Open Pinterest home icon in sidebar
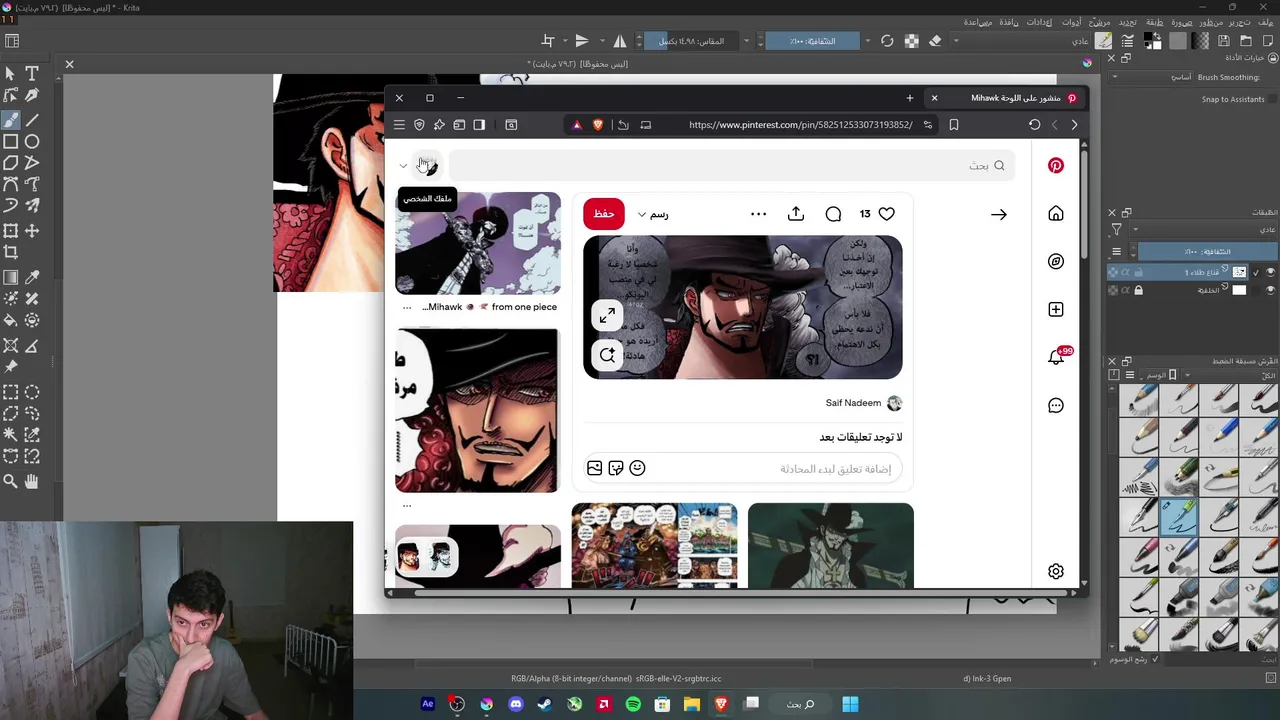Viewport: 1280px width, 720px height. click(x=1056, y=213)
